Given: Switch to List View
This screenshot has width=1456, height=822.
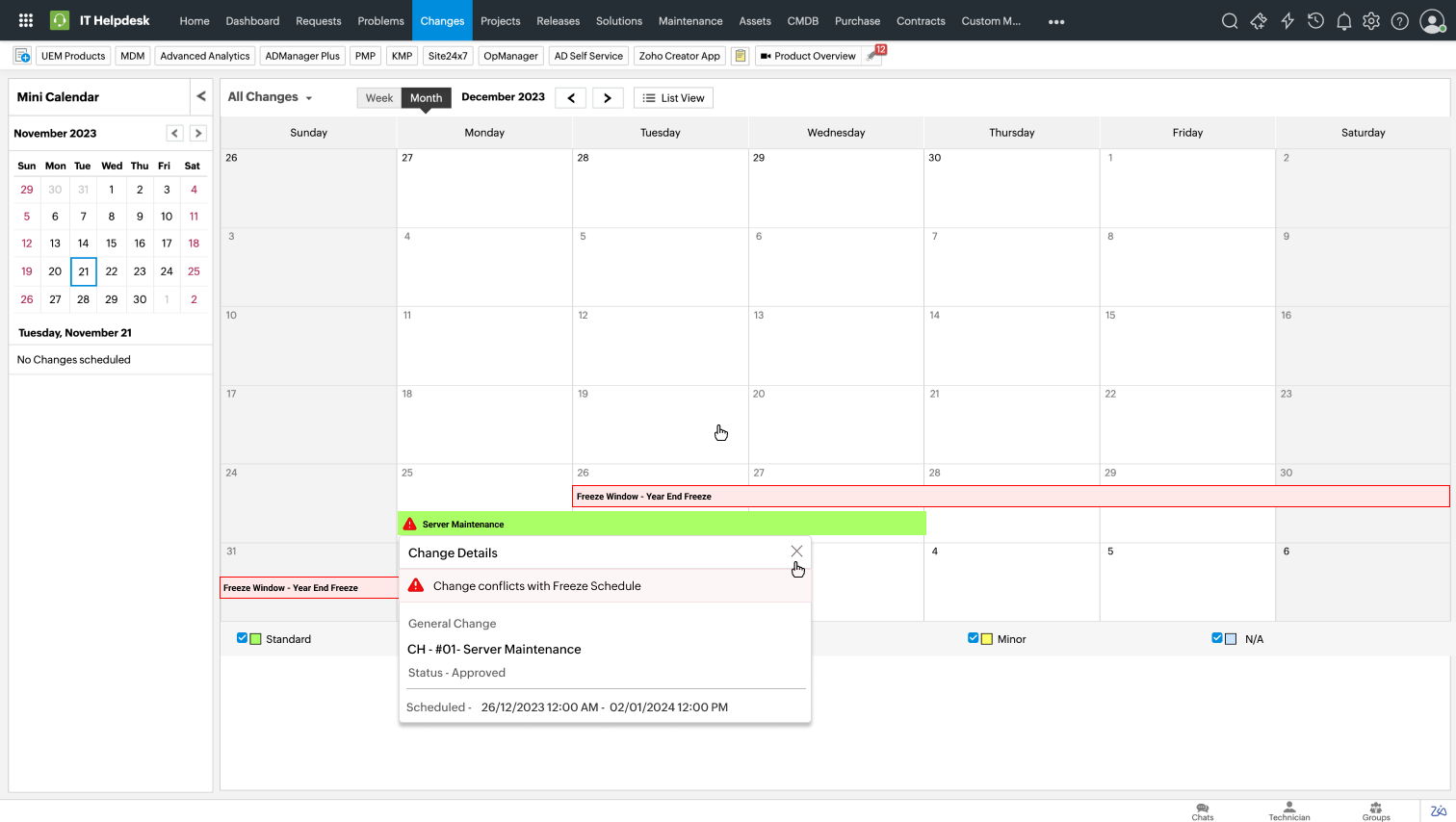Looking at the screenshot, I should coord(673,98).
